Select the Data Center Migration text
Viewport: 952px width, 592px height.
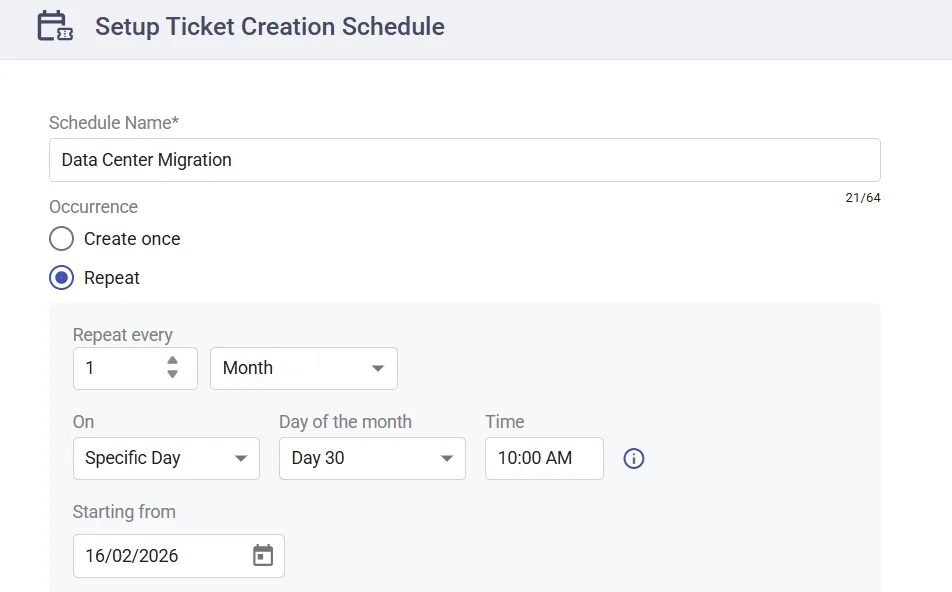[x=146, y=159]
